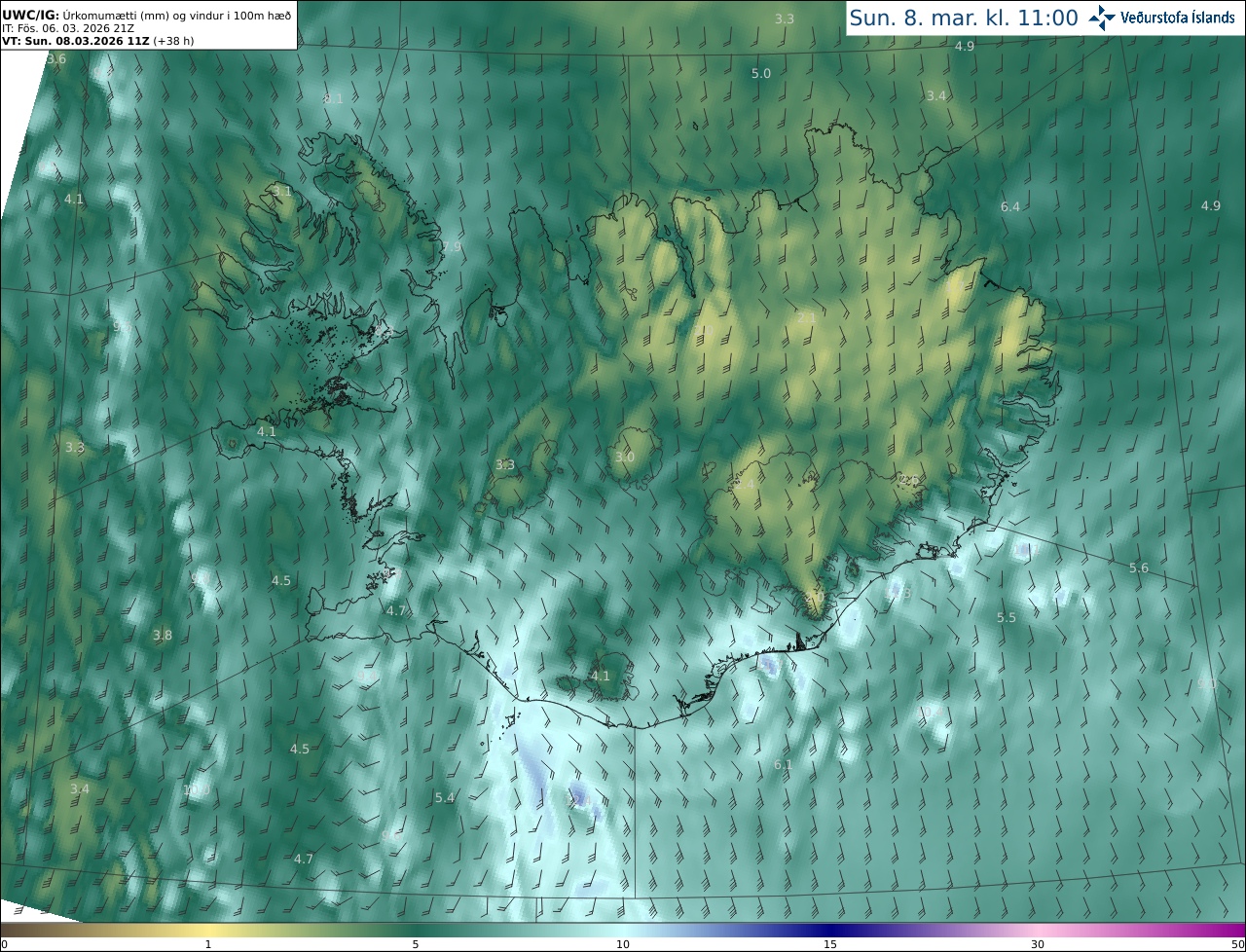This screenshot has width=1246, height=952.
Task: Click the '30' tick on the color scale
Action: coord(1038,944)
